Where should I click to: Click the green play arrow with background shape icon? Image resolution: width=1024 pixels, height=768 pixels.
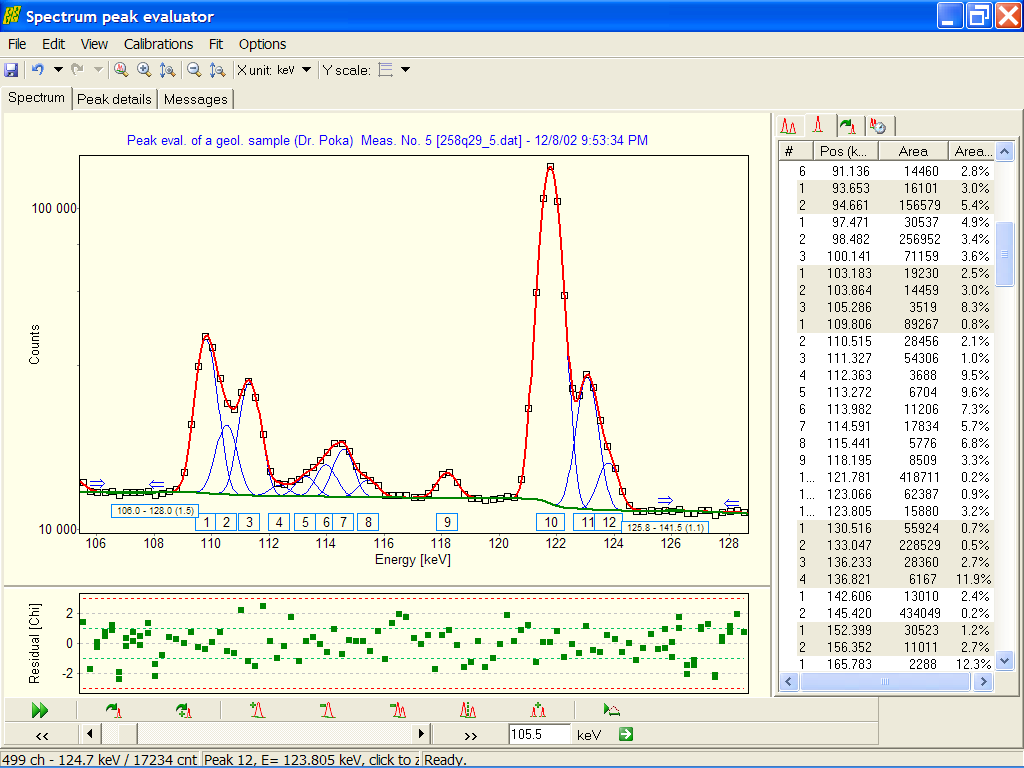[x=611, y=710]
